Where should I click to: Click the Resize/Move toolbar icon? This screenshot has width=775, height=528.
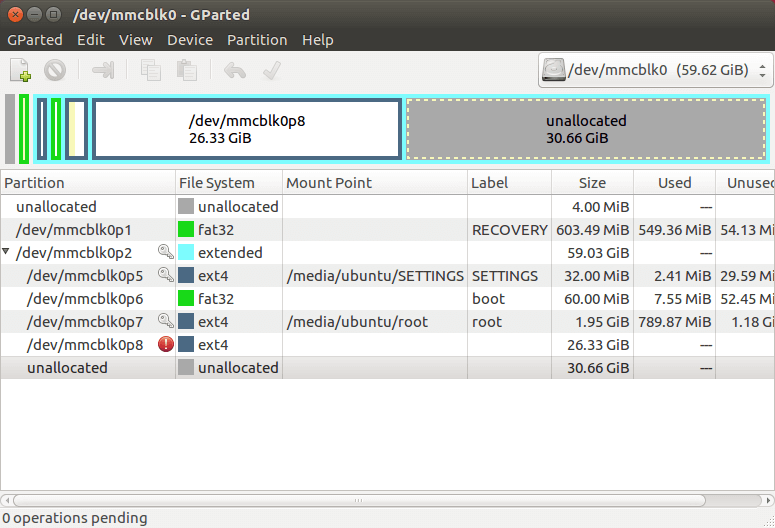[x=103, y=70]
